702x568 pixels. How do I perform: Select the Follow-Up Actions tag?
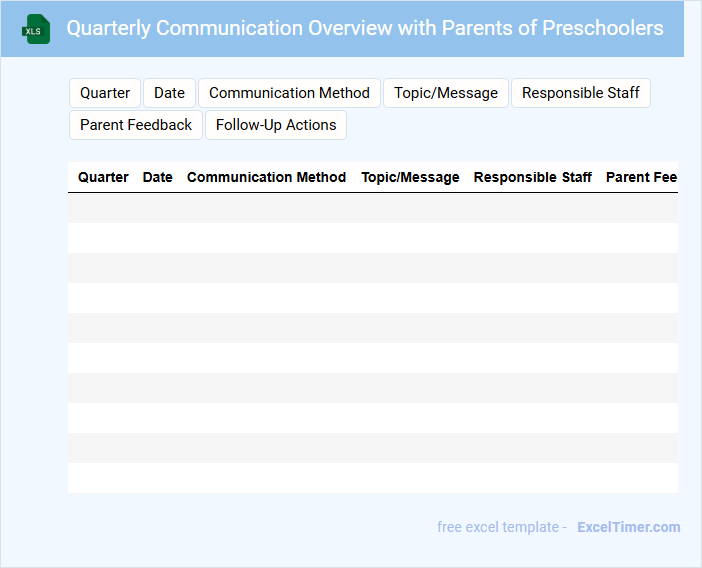(276, 125)
